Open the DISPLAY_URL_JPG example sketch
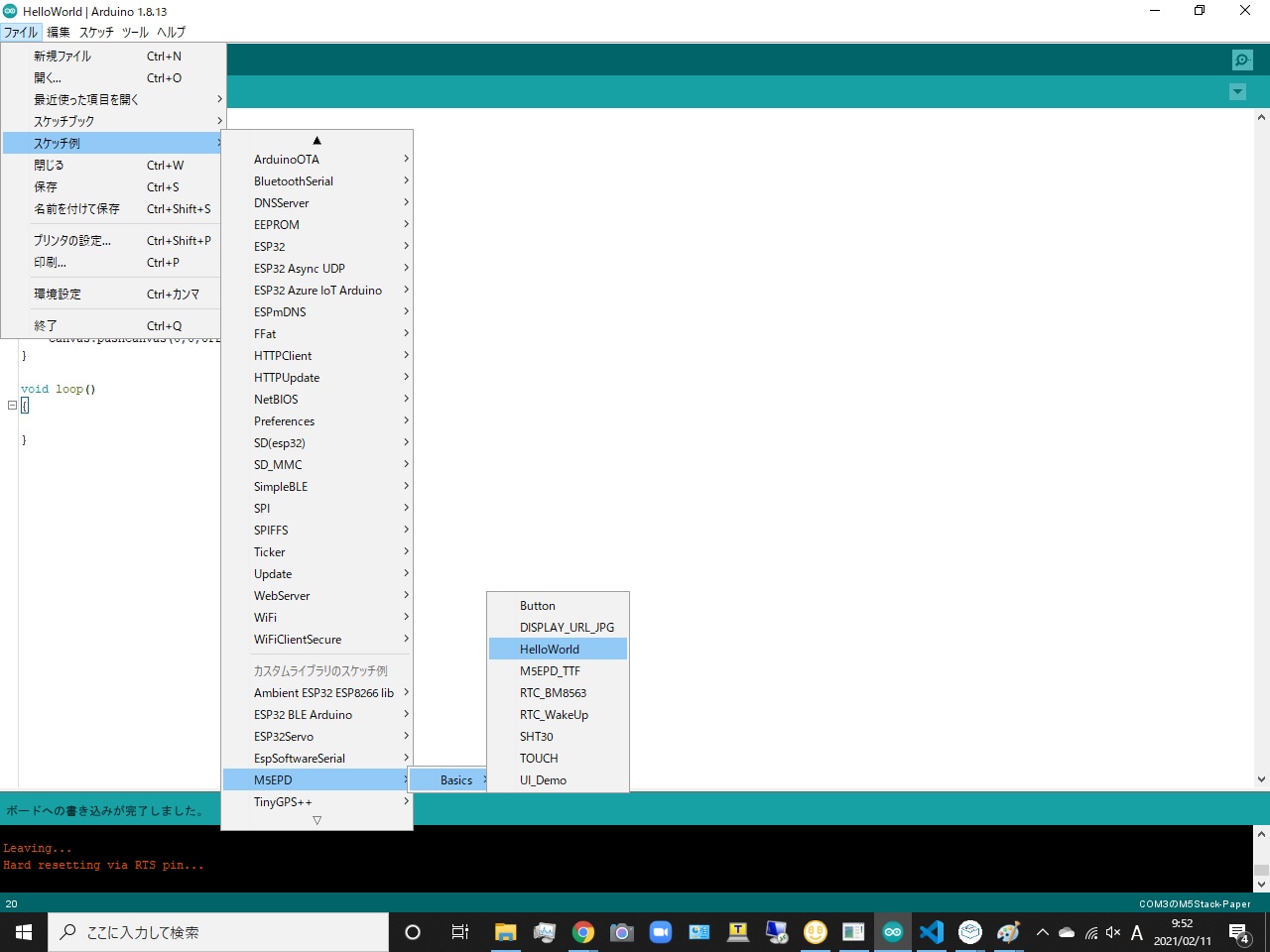 pyautogui.click(x=558, y=628)
